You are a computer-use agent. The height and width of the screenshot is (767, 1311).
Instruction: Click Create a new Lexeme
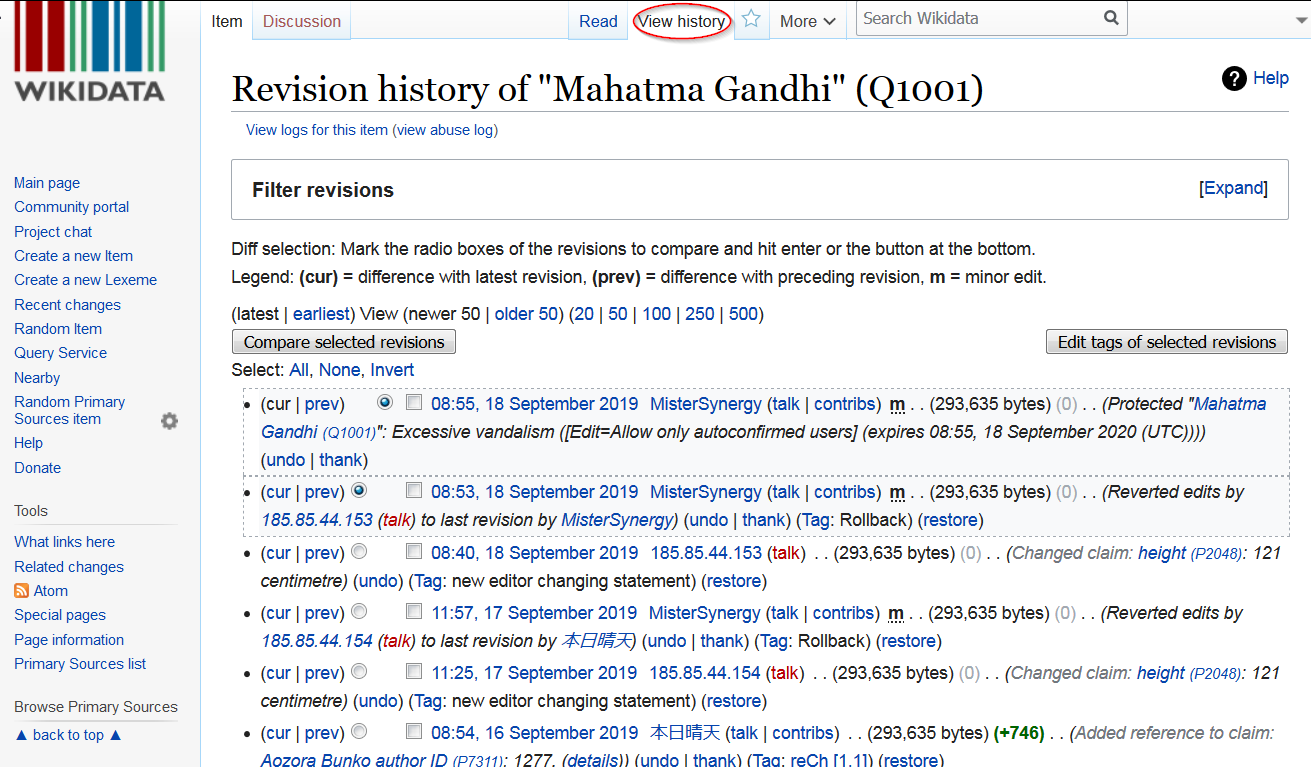click(x=85, y=280)
